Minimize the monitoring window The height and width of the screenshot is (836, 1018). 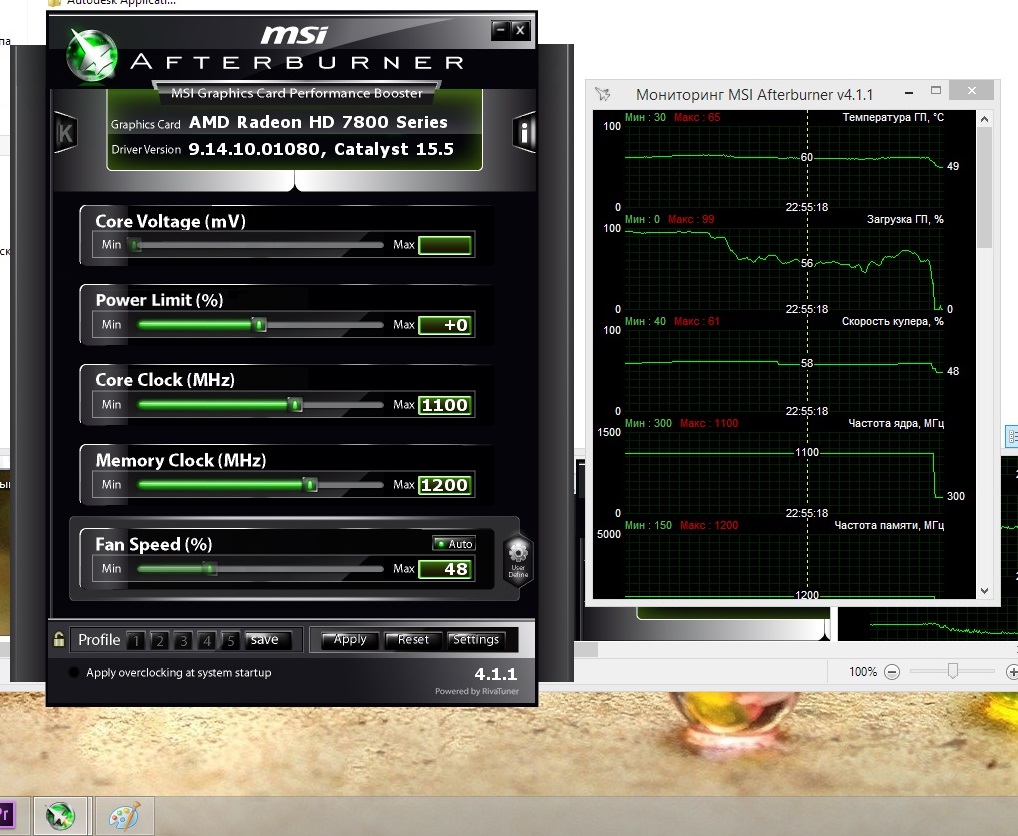point(909,92)
